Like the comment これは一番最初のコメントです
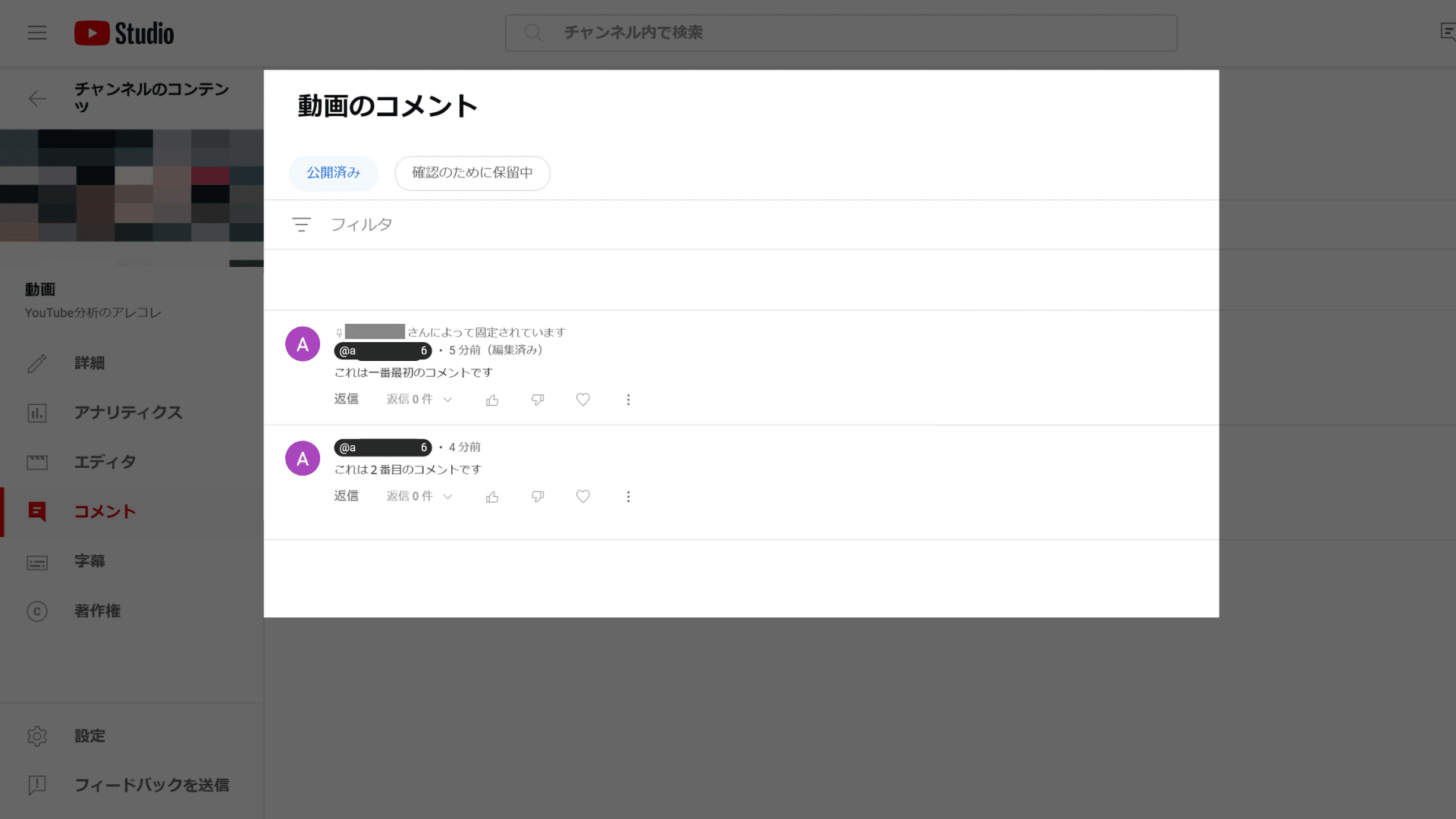 [492, 400]
